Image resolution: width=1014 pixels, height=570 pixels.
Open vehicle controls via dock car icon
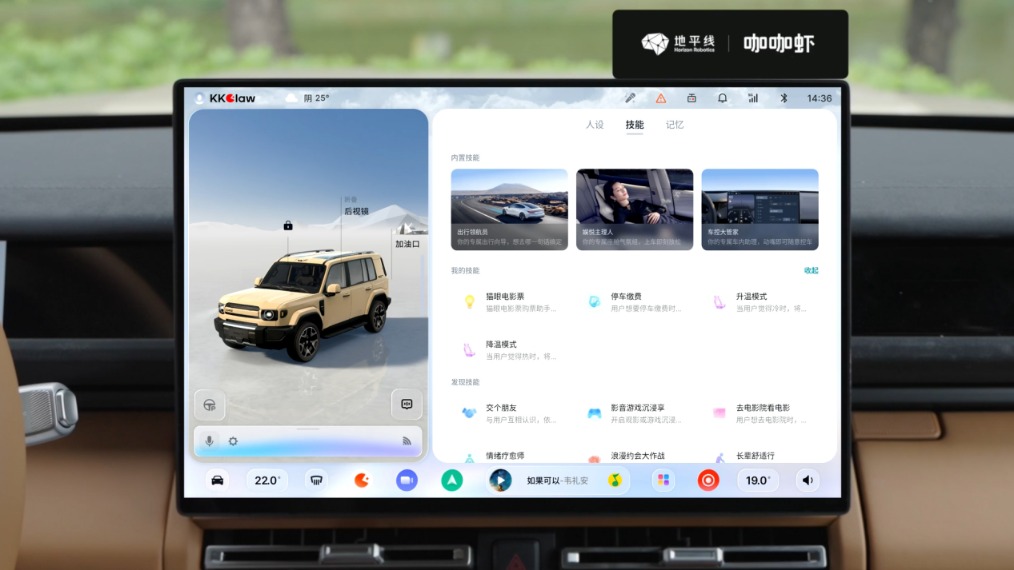click(x=217, y=480)
